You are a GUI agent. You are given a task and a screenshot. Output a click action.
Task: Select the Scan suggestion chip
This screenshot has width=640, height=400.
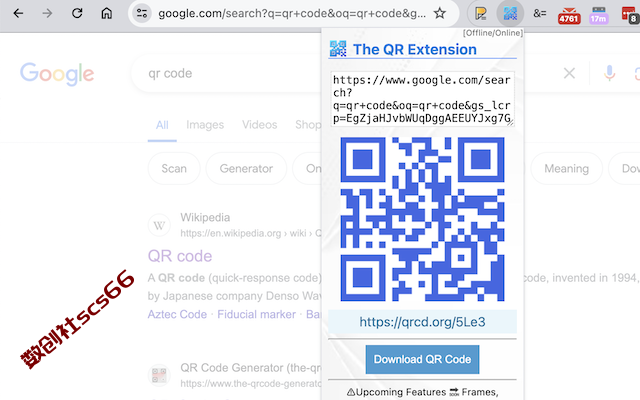[174, 169]
